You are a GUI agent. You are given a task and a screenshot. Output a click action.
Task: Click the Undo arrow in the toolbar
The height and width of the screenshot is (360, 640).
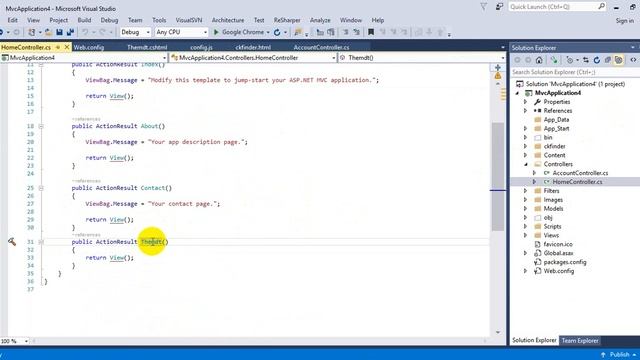coord(85,32)
